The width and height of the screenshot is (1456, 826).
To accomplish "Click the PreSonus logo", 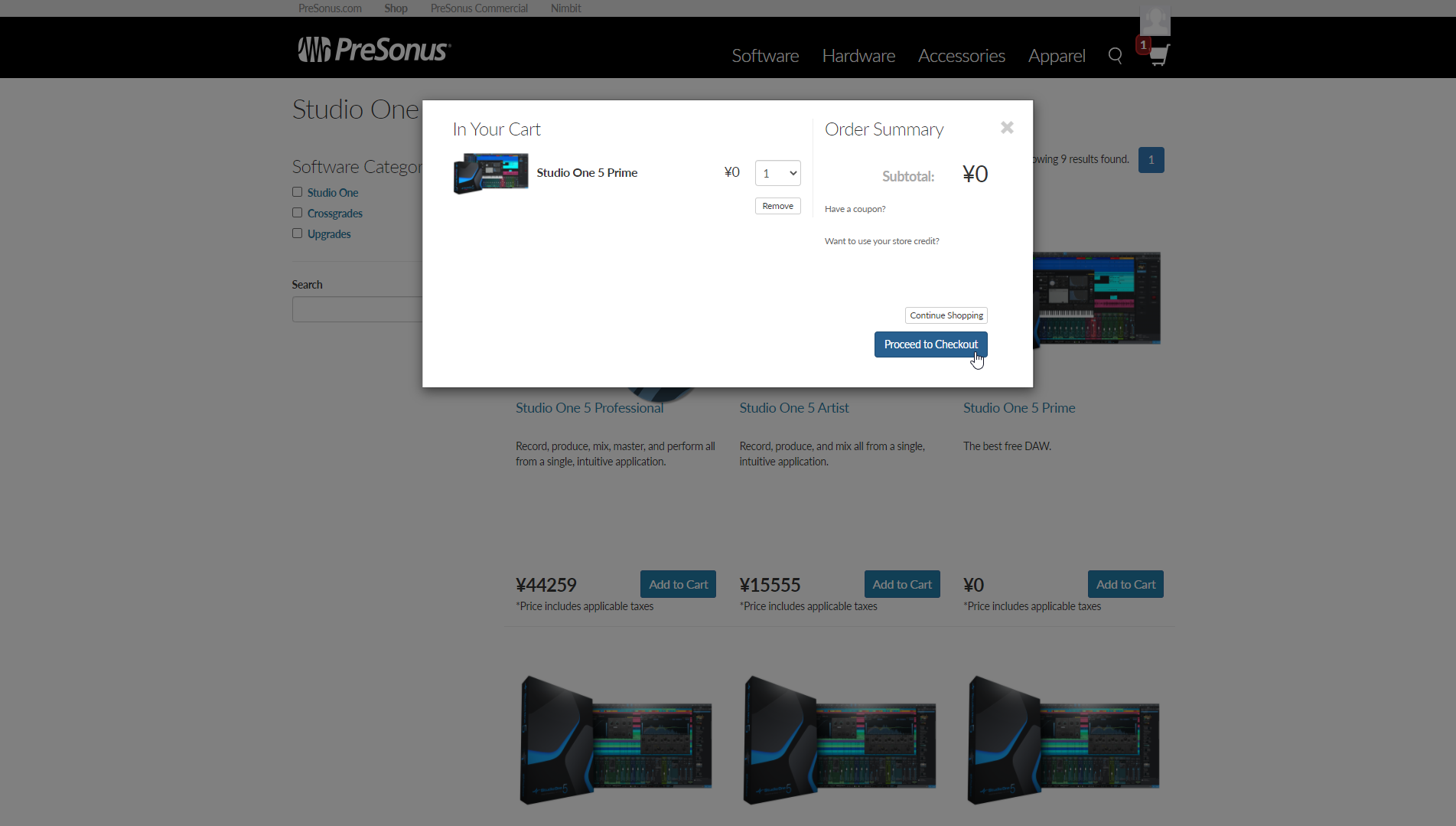I will [374, 50].
